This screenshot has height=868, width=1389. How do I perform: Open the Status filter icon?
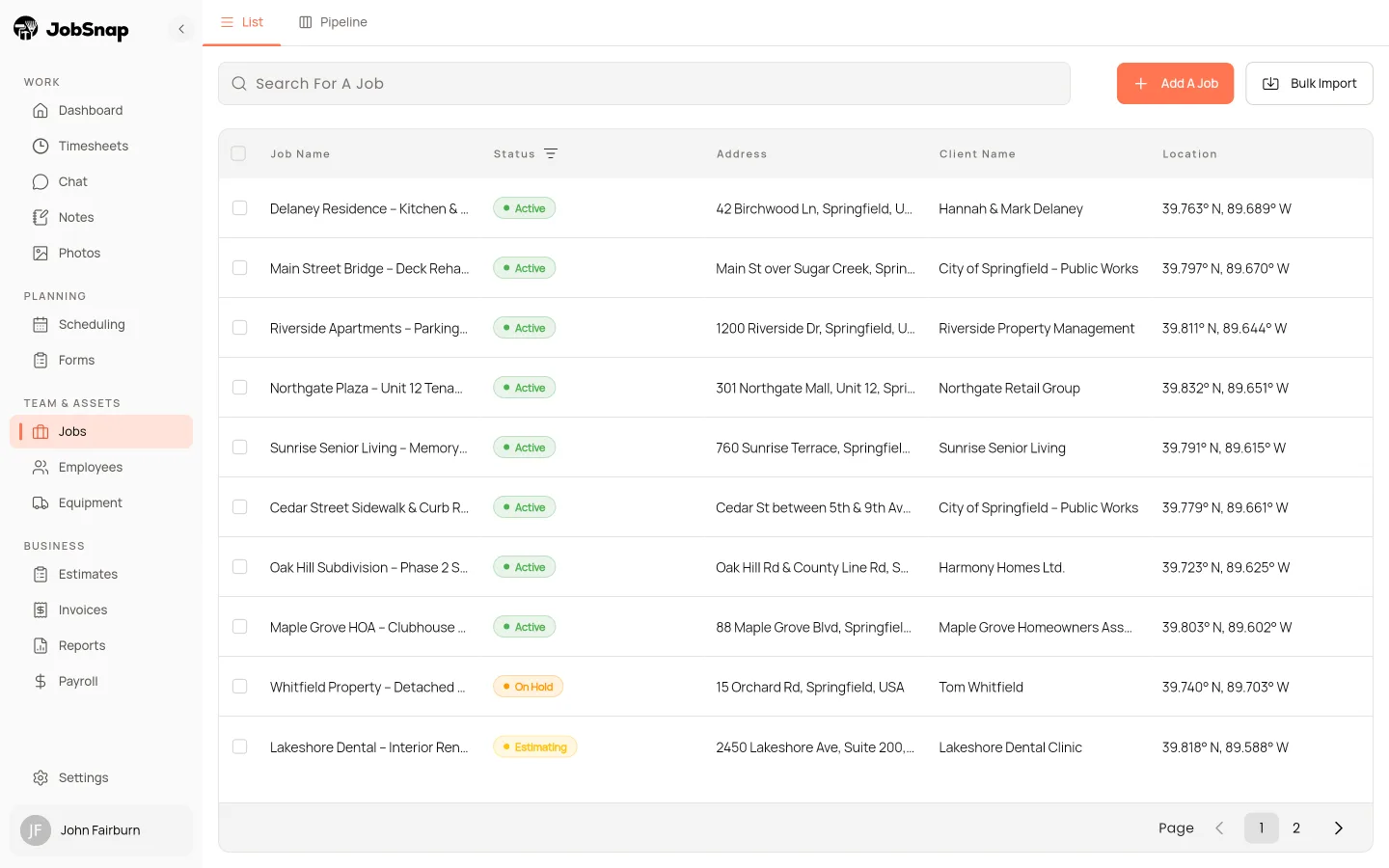551,153
